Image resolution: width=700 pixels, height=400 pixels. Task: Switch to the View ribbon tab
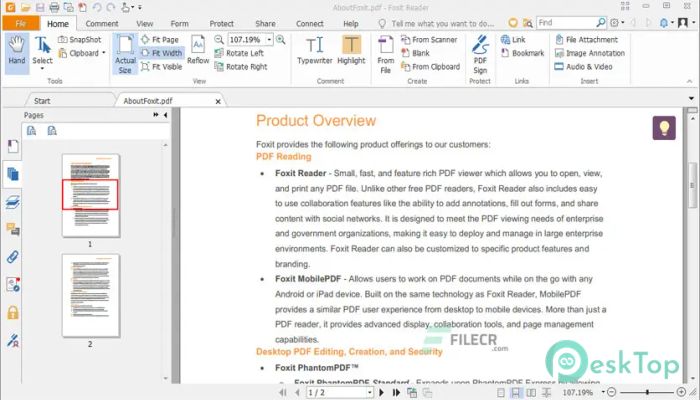point(145,24)
